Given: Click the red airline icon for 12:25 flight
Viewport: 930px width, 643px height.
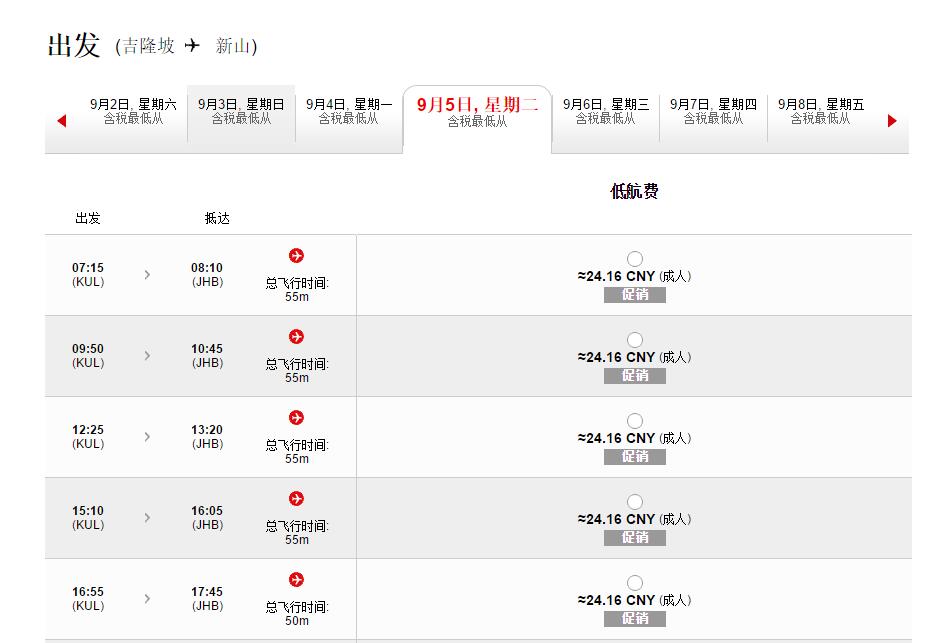Looking at the screenshot, I should point(296,418).
